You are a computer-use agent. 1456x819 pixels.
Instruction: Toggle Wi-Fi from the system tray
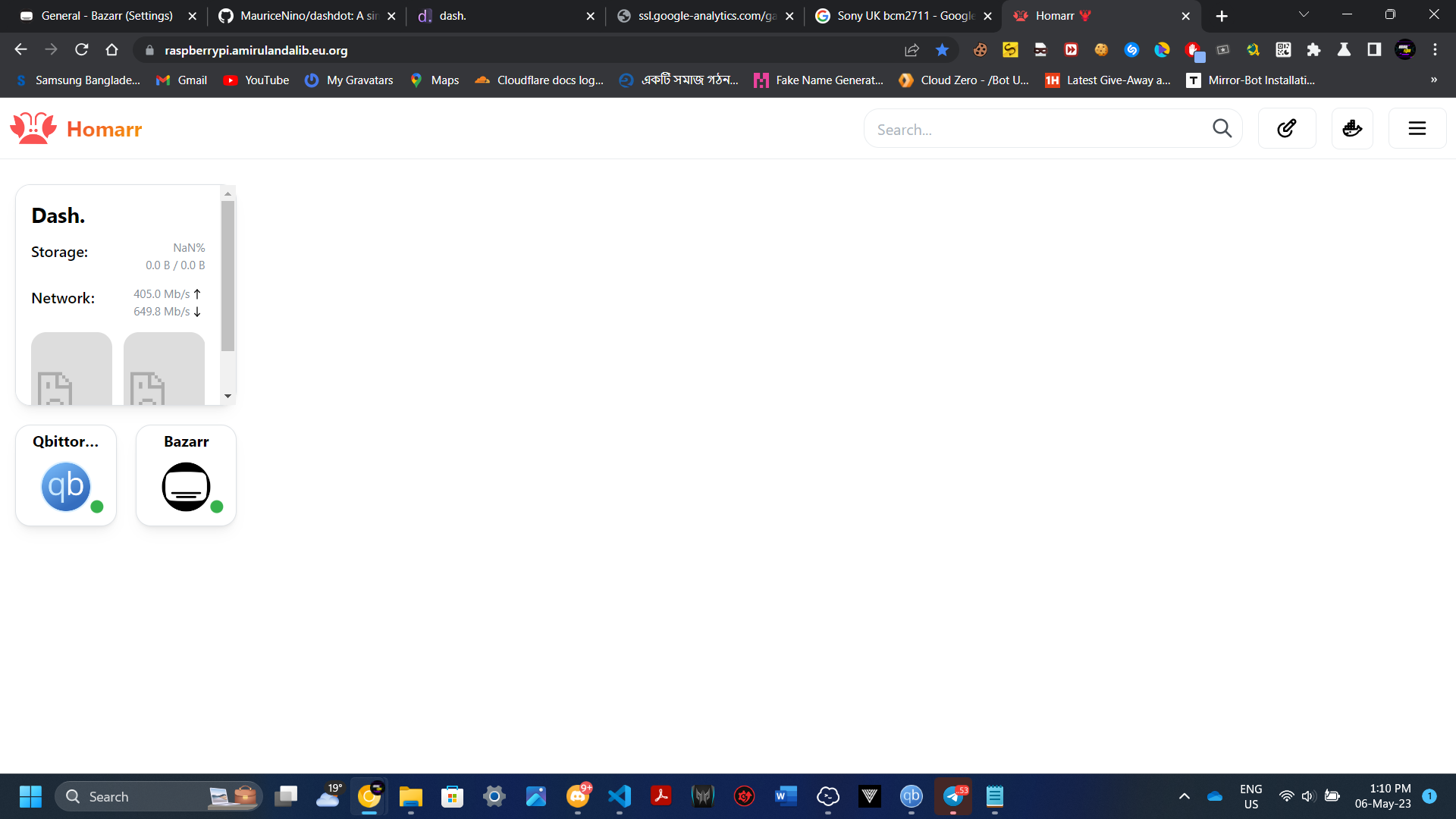coord(1287,796)
